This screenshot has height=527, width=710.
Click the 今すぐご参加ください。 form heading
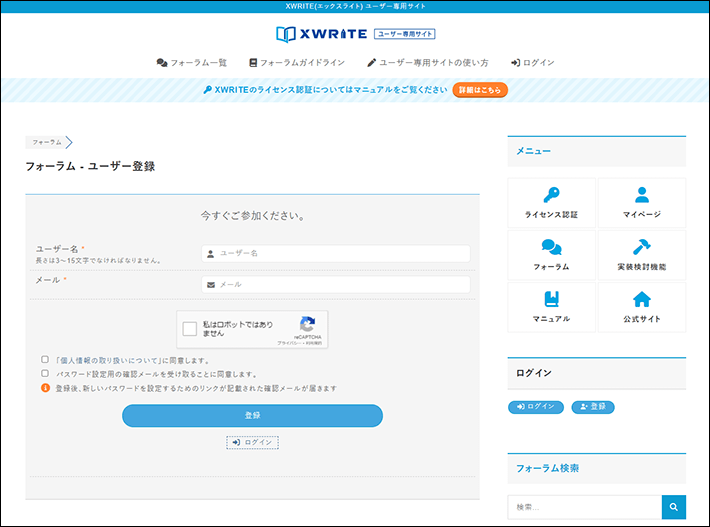pyautogui.click(x=252, y=216)
